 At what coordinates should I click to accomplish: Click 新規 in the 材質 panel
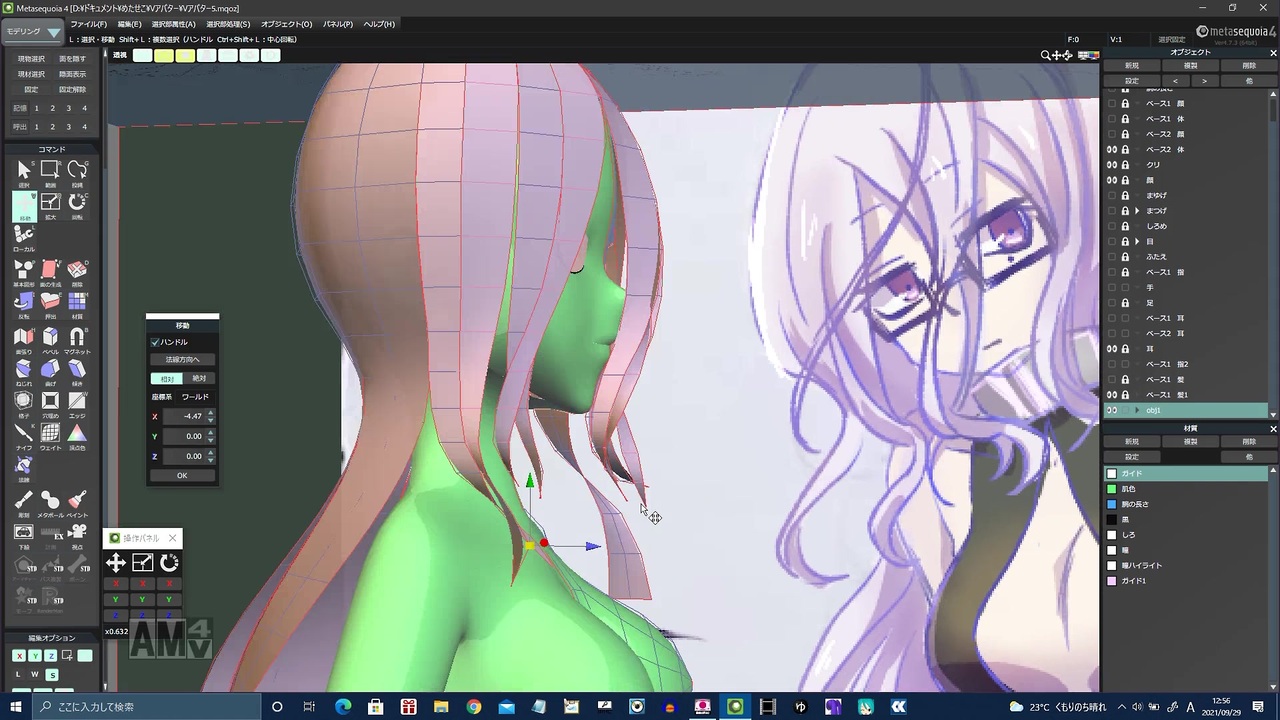point(1132,441)
